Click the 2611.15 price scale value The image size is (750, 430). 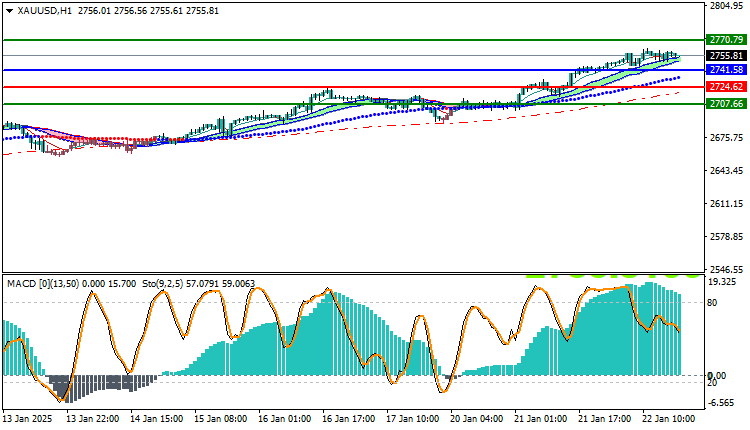727,204
